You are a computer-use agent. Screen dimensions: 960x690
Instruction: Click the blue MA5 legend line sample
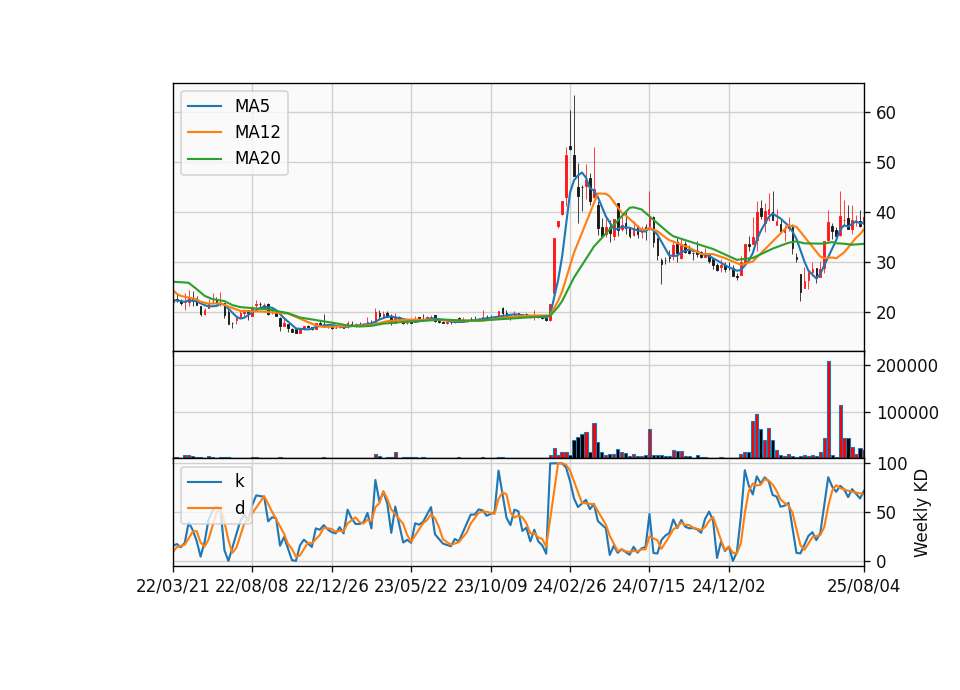[x=204, y=106]
